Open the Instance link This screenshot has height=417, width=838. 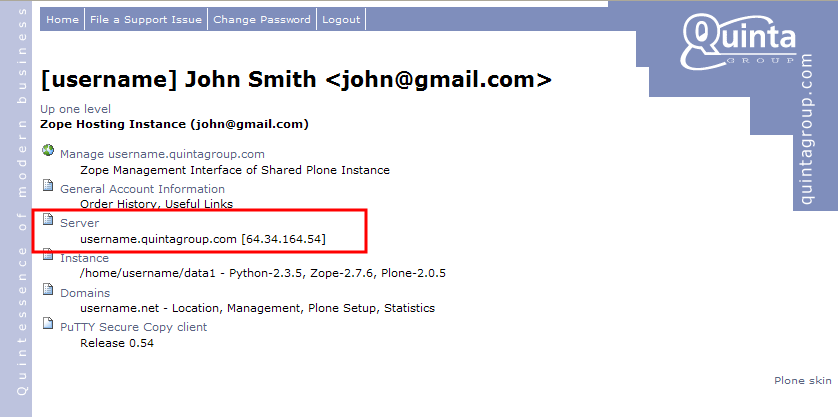pos(84,258)
